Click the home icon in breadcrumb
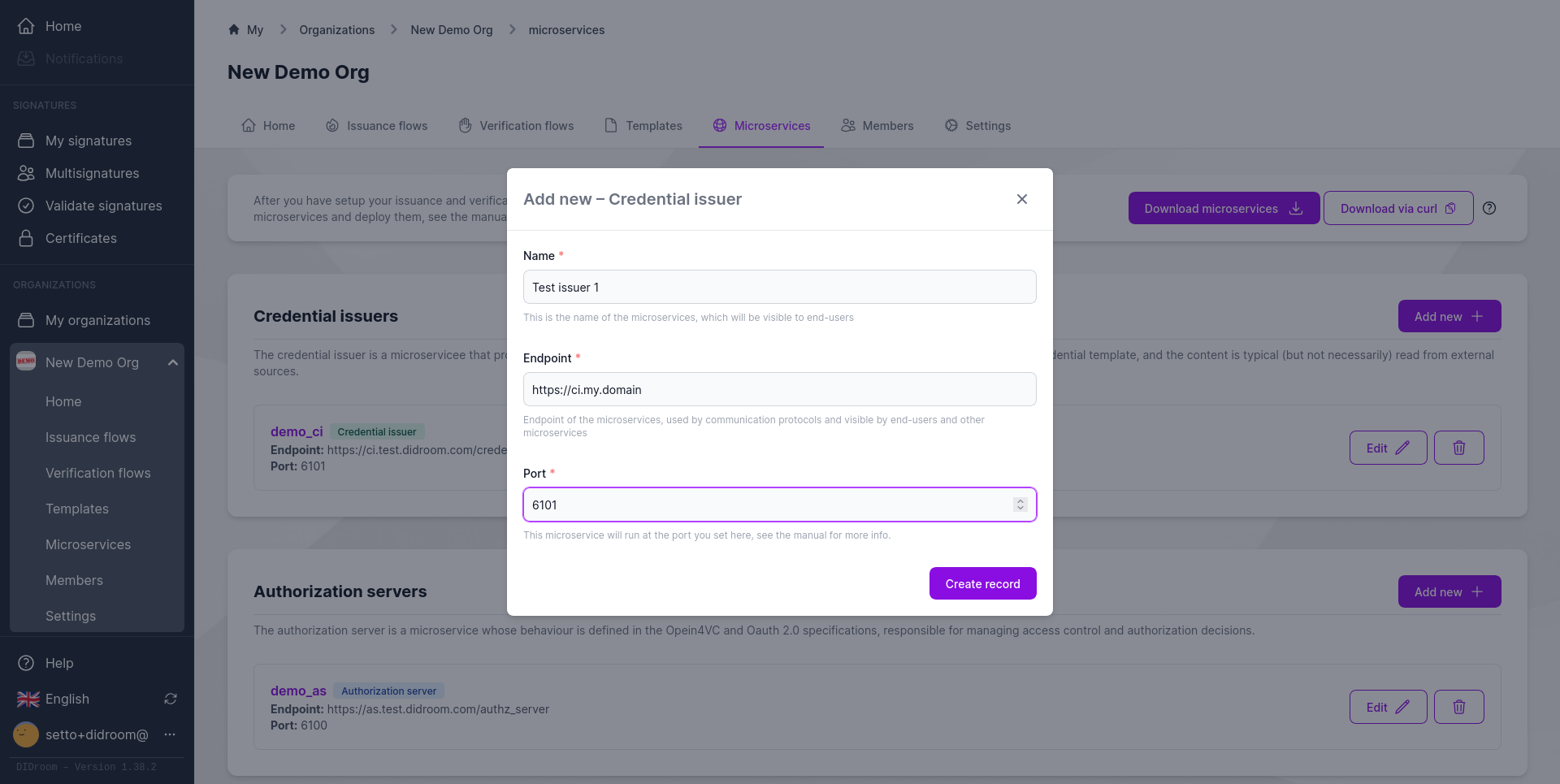Screen dimensions: 1560x784 (234, 30)
